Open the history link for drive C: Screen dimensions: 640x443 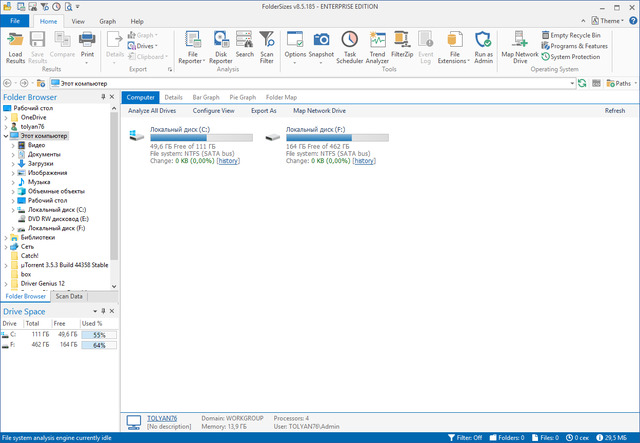pyautogui.click(x=228, y=160)
